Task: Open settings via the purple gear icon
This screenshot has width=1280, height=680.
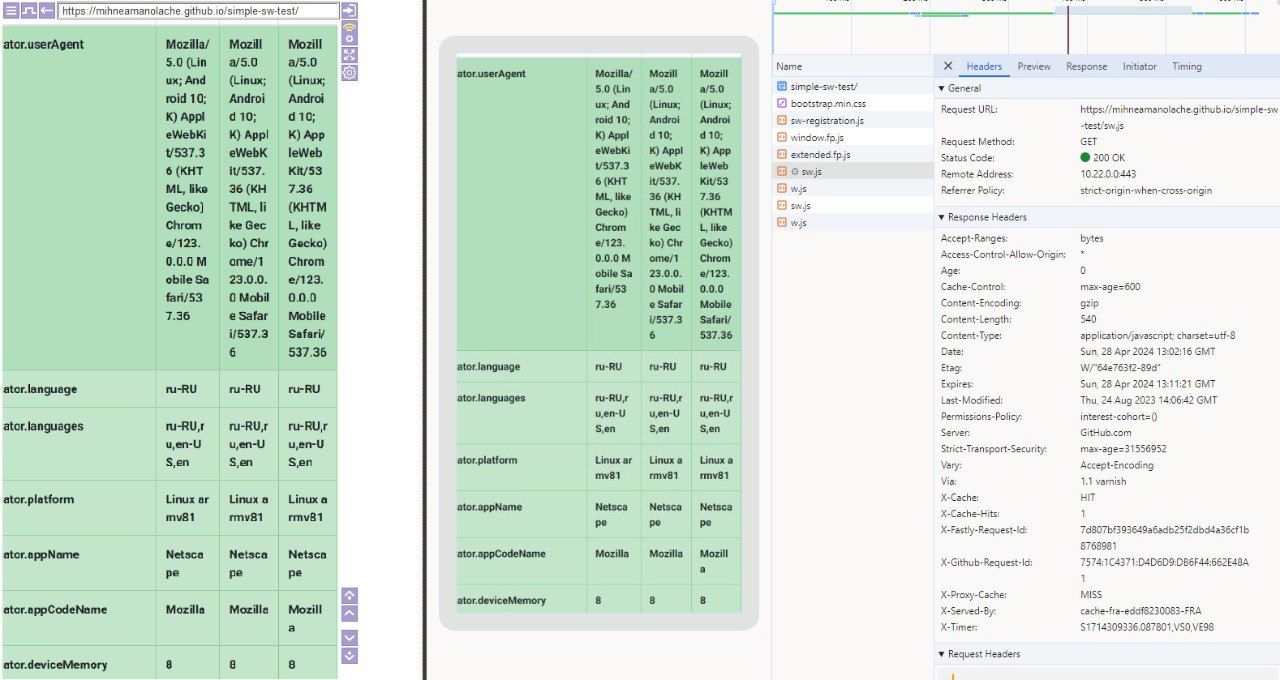Action: click(349, 73)
